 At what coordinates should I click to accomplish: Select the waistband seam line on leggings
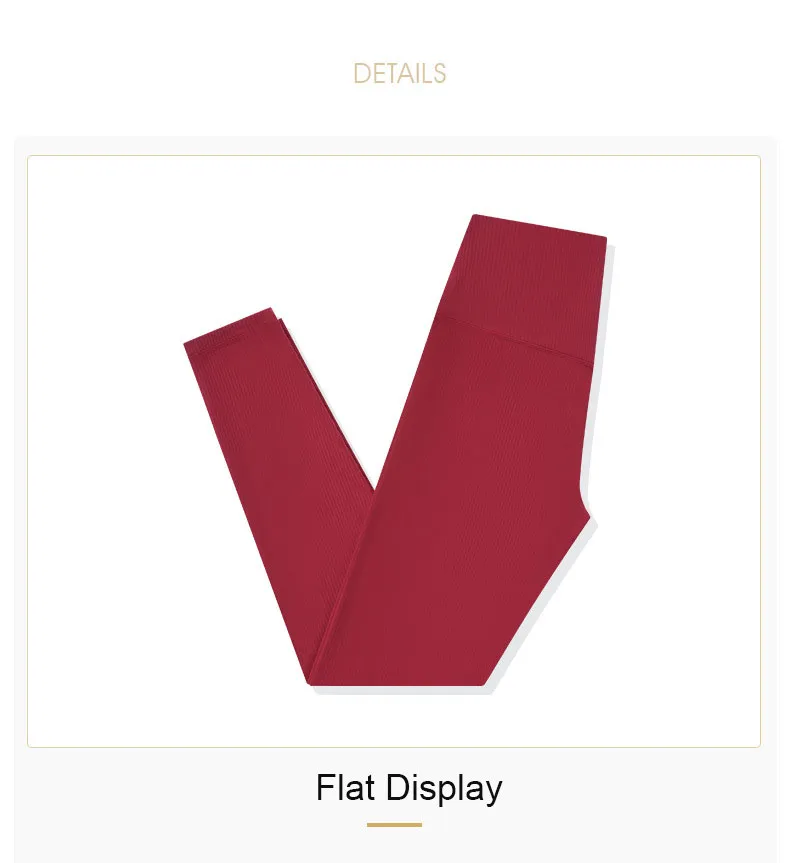[515, 339]
